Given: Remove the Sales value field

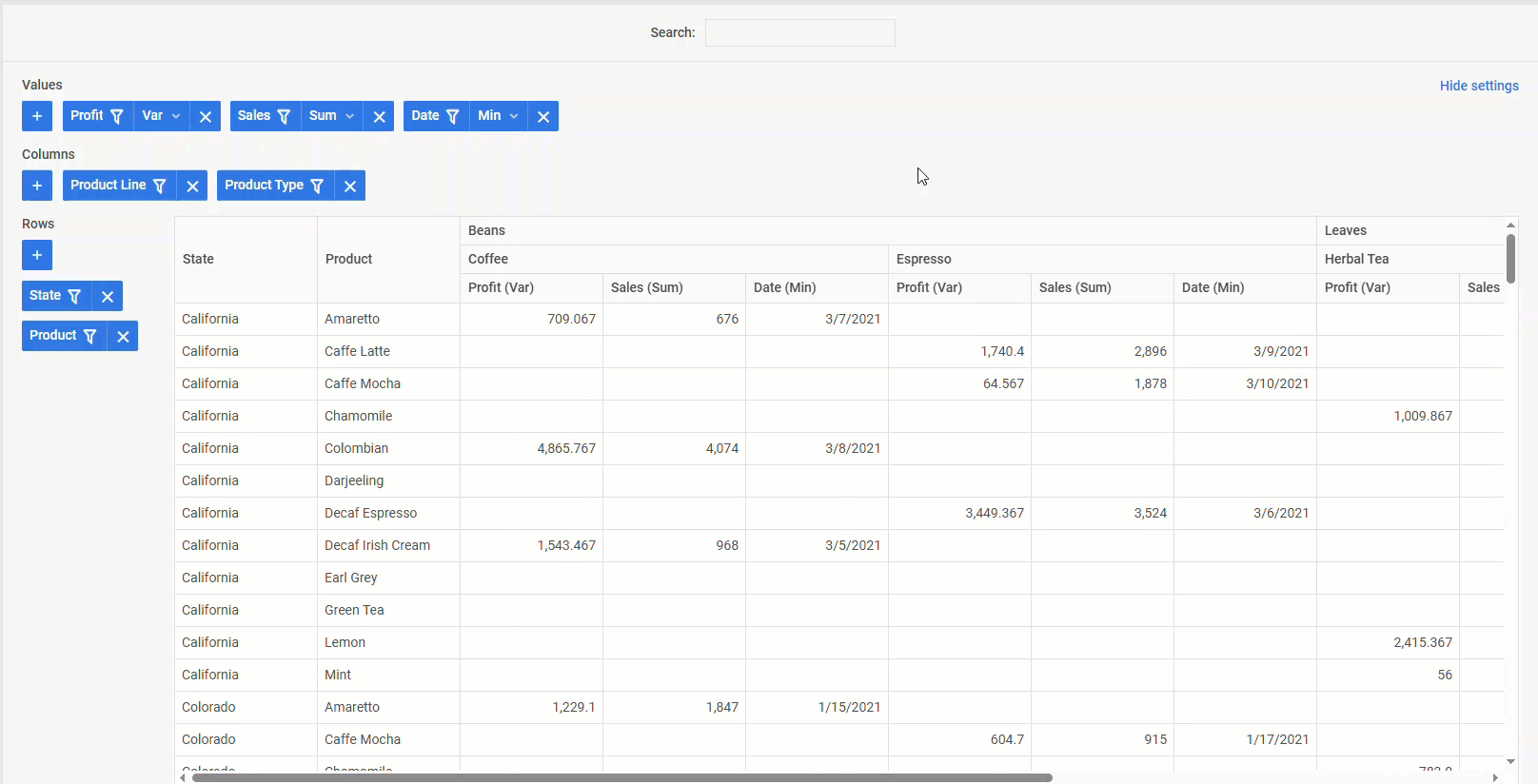Looking at the screenshot, I should (379, 116).
